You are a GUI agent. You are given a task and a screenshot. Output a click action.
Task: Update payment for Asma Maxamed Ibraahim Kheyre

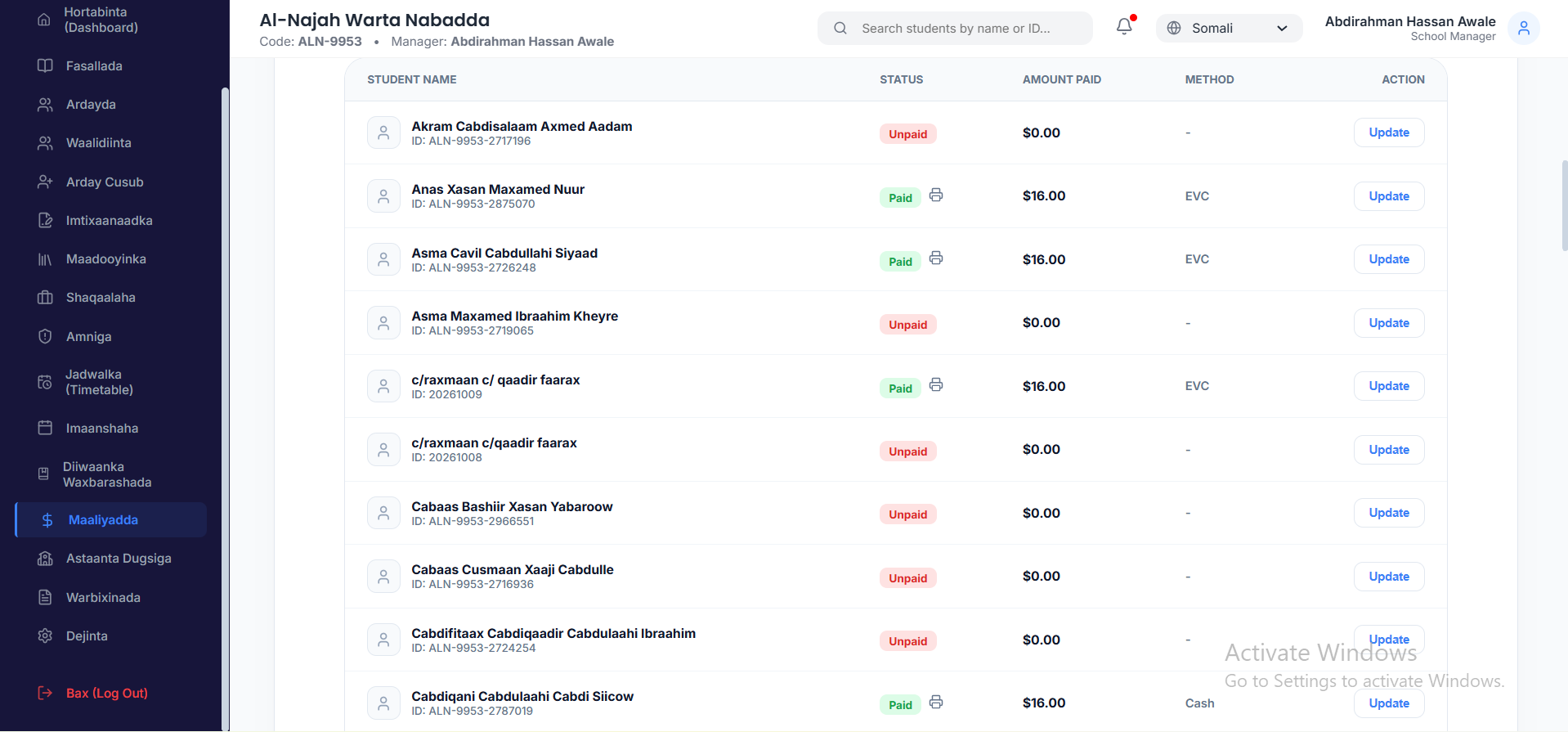point(1389,323)
